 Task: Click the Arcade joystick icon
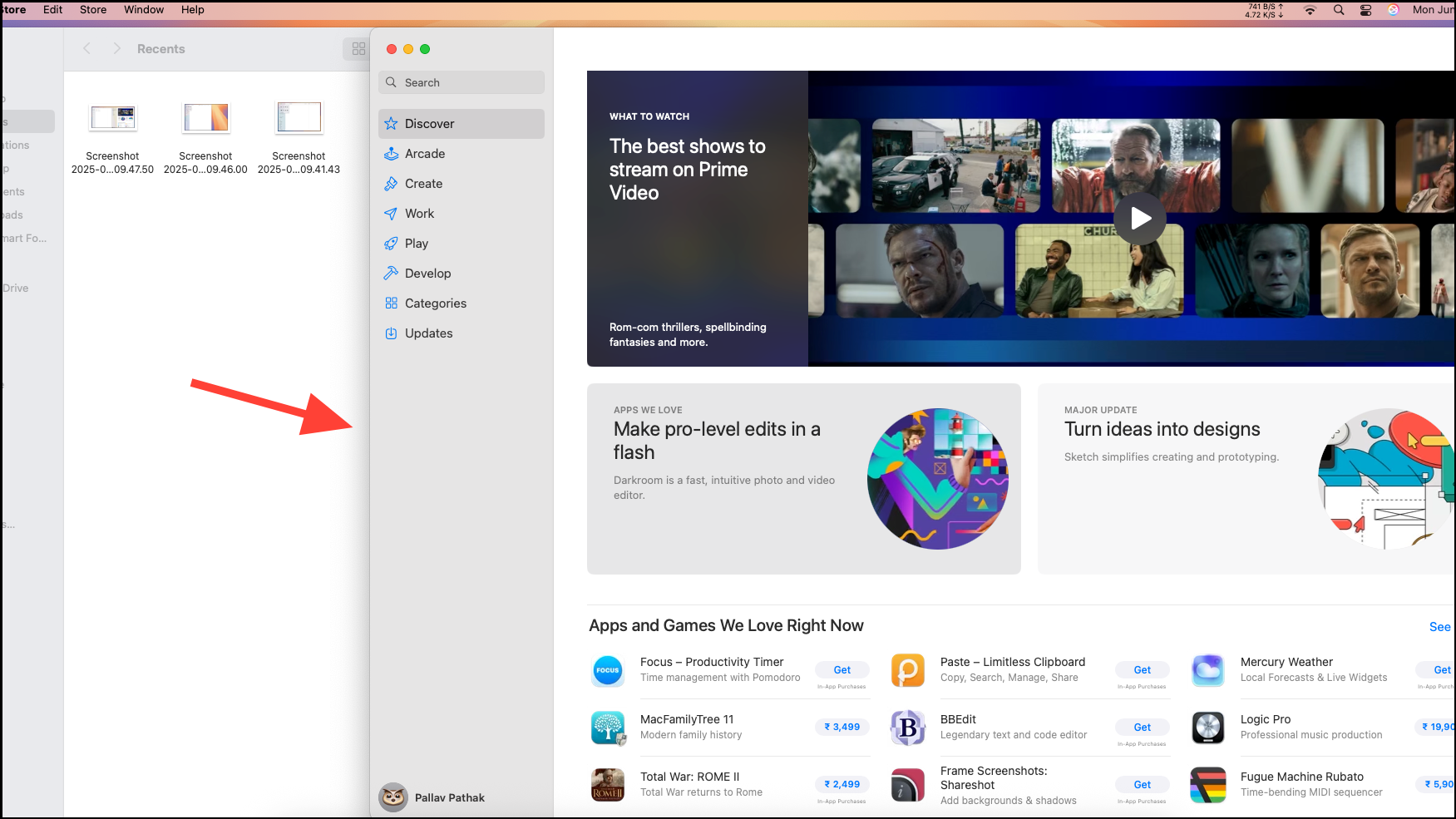[391, 154]
